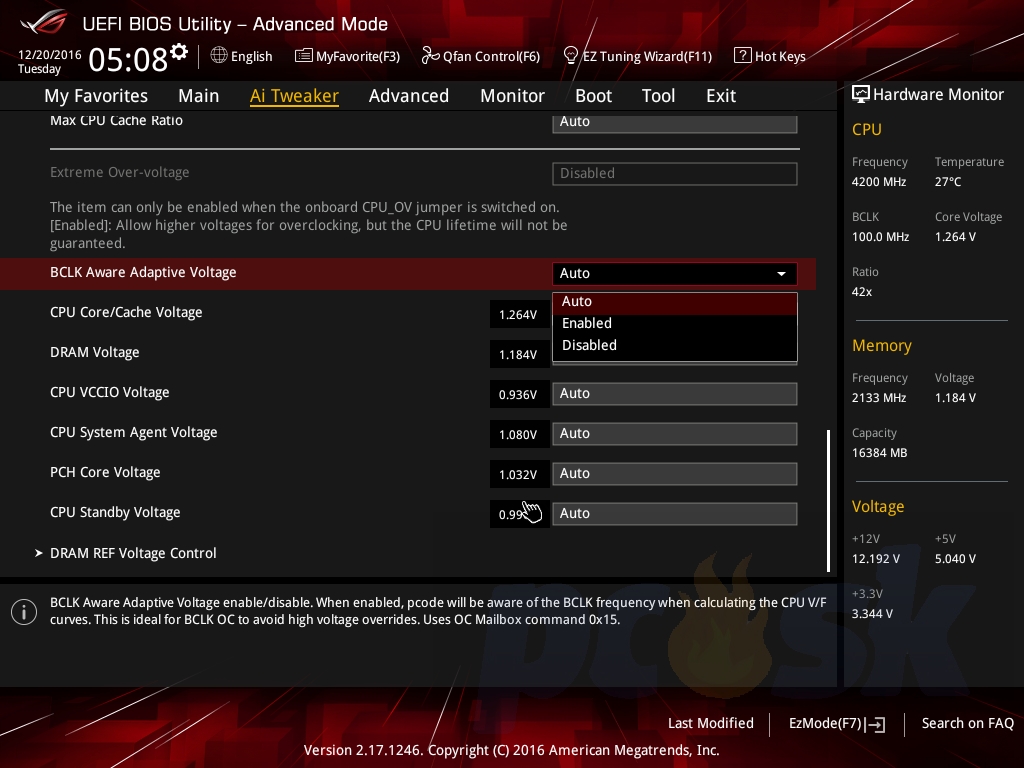Click the 3.344 V reading
This screenshot has width=1024, height=768.
[x=872, y=614]
